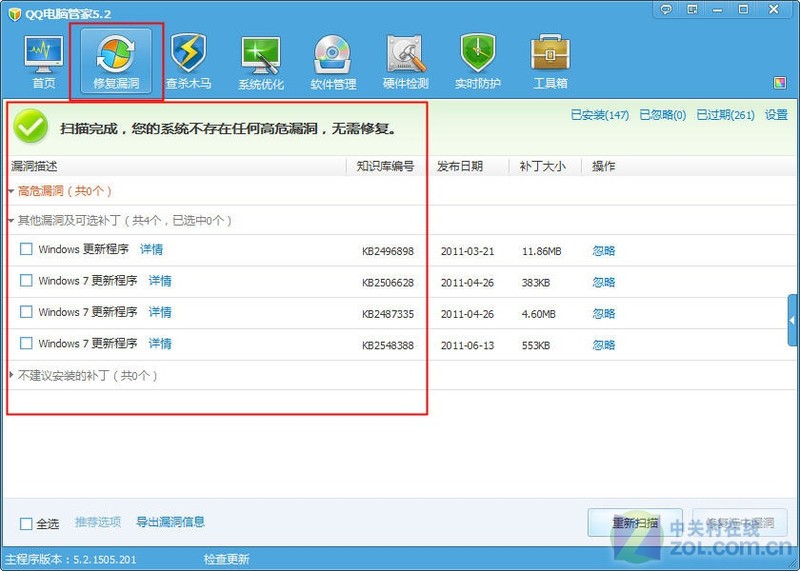
Task: Open the 工具箱 toolbox
Action: 550,62
